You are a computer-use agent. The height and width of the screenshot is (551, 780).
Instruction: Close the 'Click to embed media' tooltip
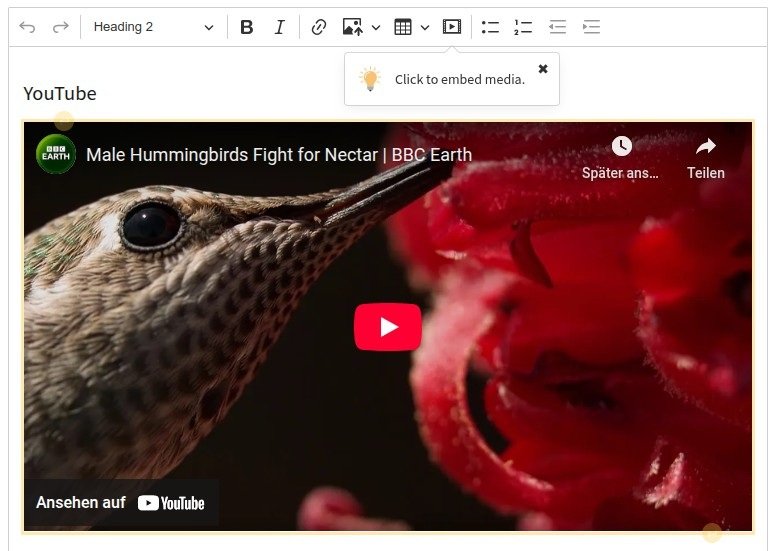coord(543,69)
